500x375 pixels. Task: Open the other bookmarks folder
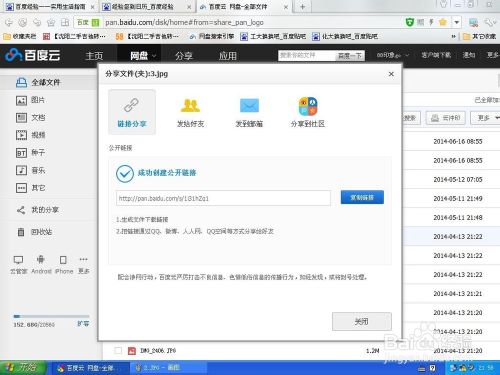coord(479,36)
